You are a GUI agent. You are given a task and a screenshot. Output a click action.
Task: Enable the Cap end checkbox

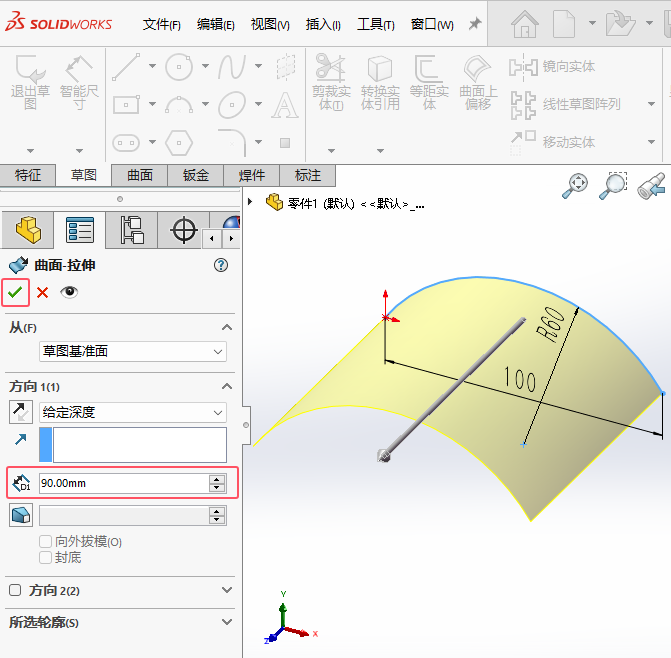click(x=45, y=557)
